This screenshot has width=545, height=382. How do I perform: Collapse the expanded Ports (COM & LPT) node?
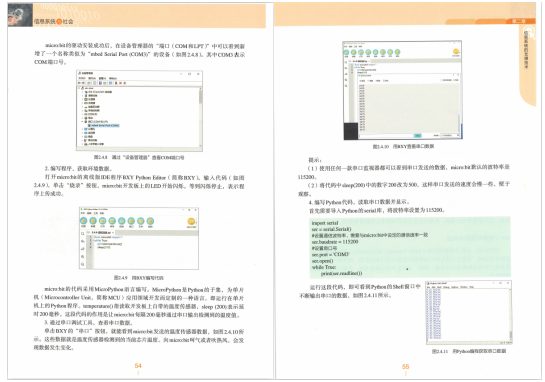tap(83, 122)
